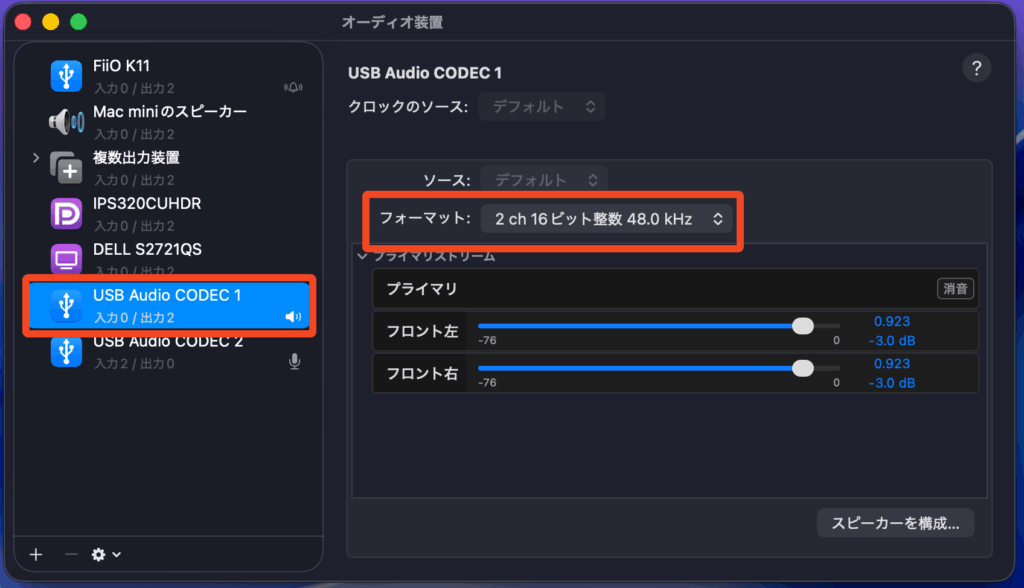1024x588 pixels.
Task: Click the speaker icon on USB Audio CODEC 1
Action: pyautogui.click(x=293, y=317)
